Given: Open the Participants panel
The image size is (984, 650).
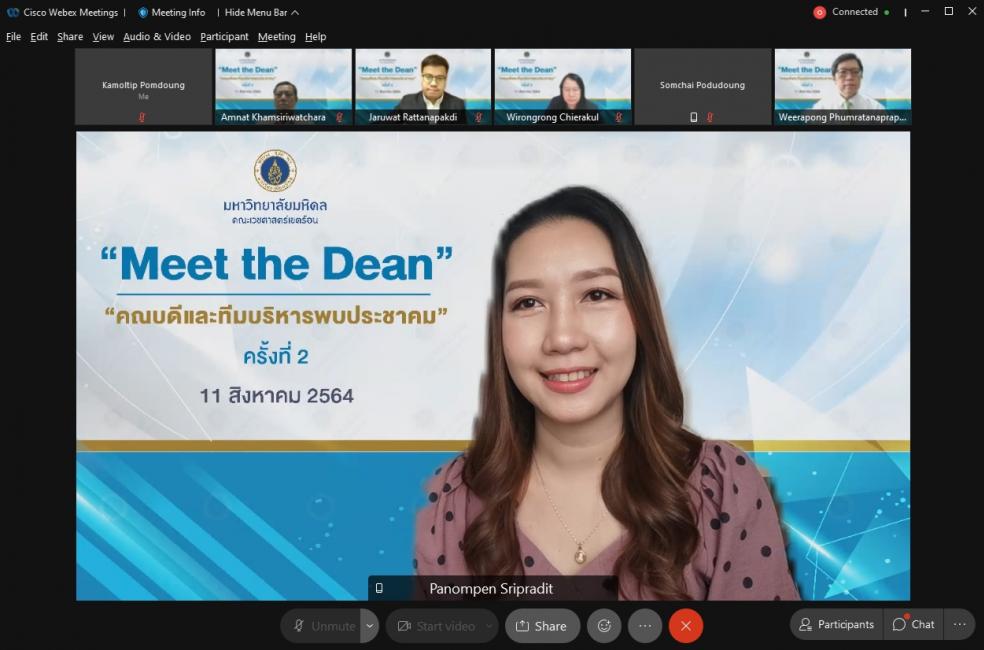Looking at the screenshot, I should [x=836, y=625].
